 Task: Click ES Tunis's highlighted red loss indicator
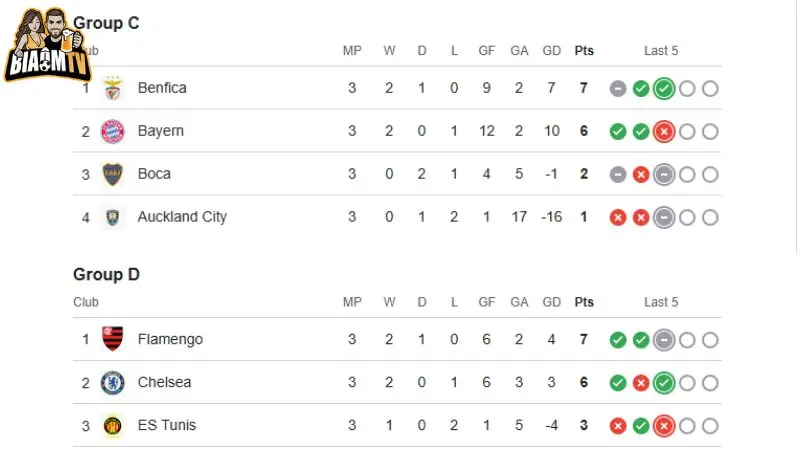pos(663,426)
